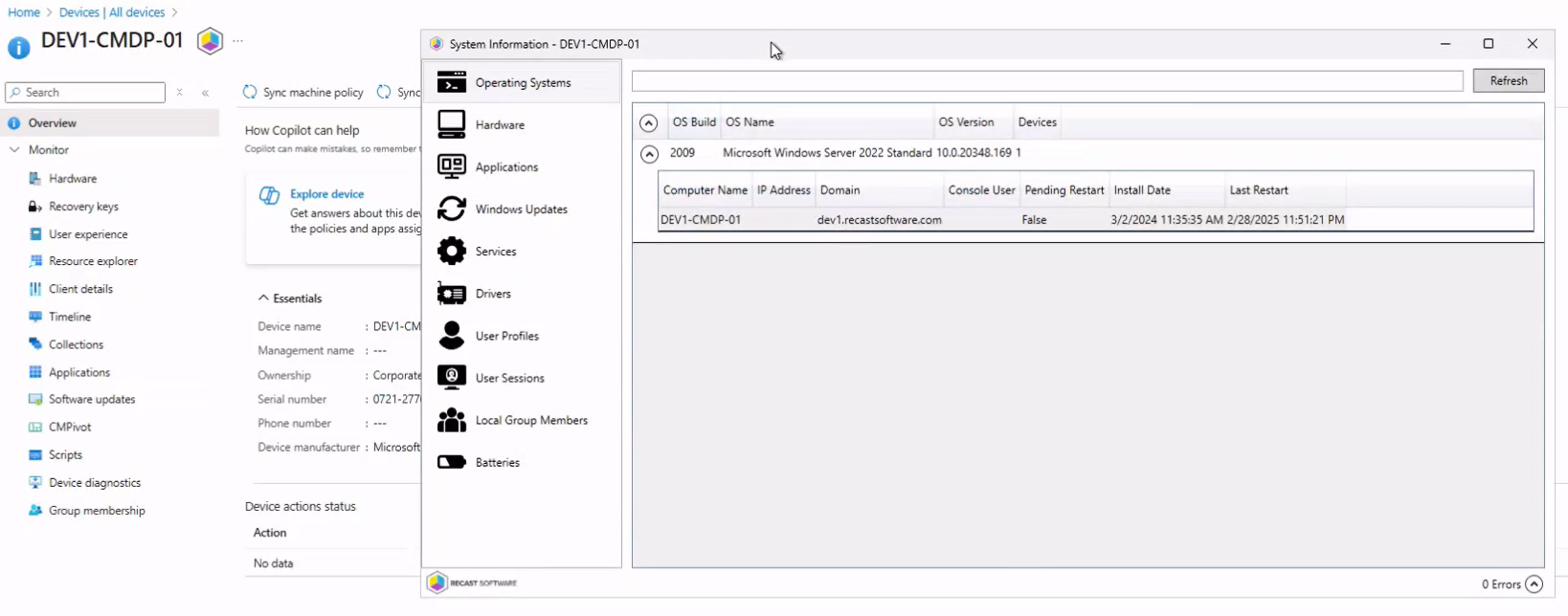Select the Applications icon in System Information
Screen dimensions: 1568x616
click(452, 166)
